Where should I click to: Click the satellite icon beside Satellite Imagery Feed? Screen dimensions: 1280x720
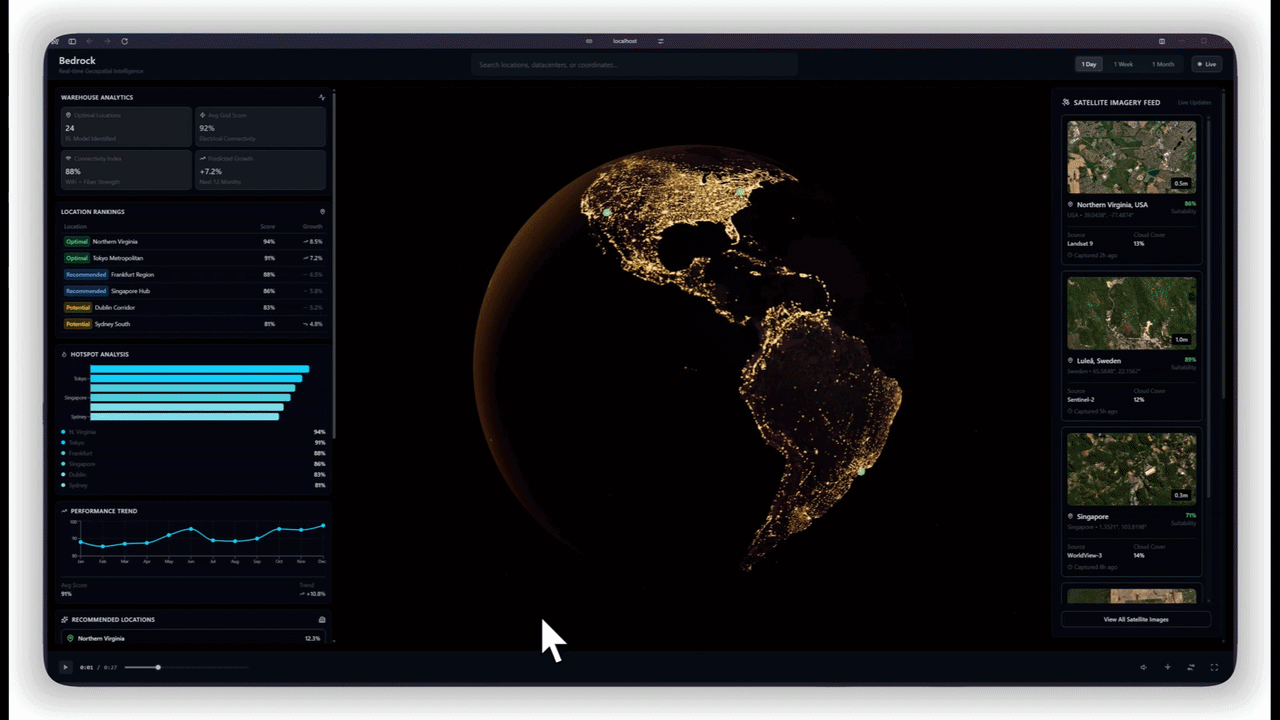click(x=1066, y=102)
